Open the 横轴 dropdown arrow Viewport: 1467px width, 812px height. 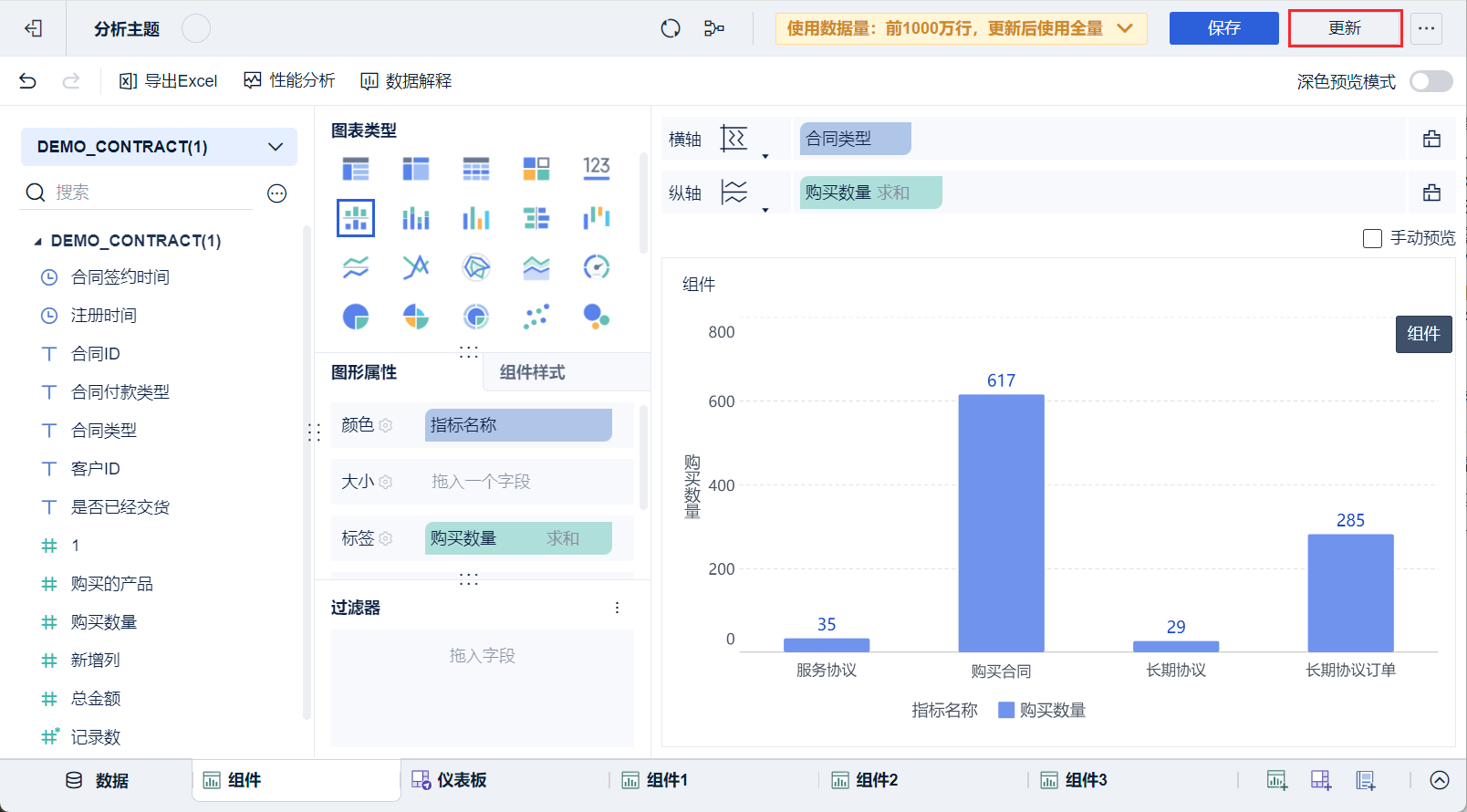tap(765, 156)
